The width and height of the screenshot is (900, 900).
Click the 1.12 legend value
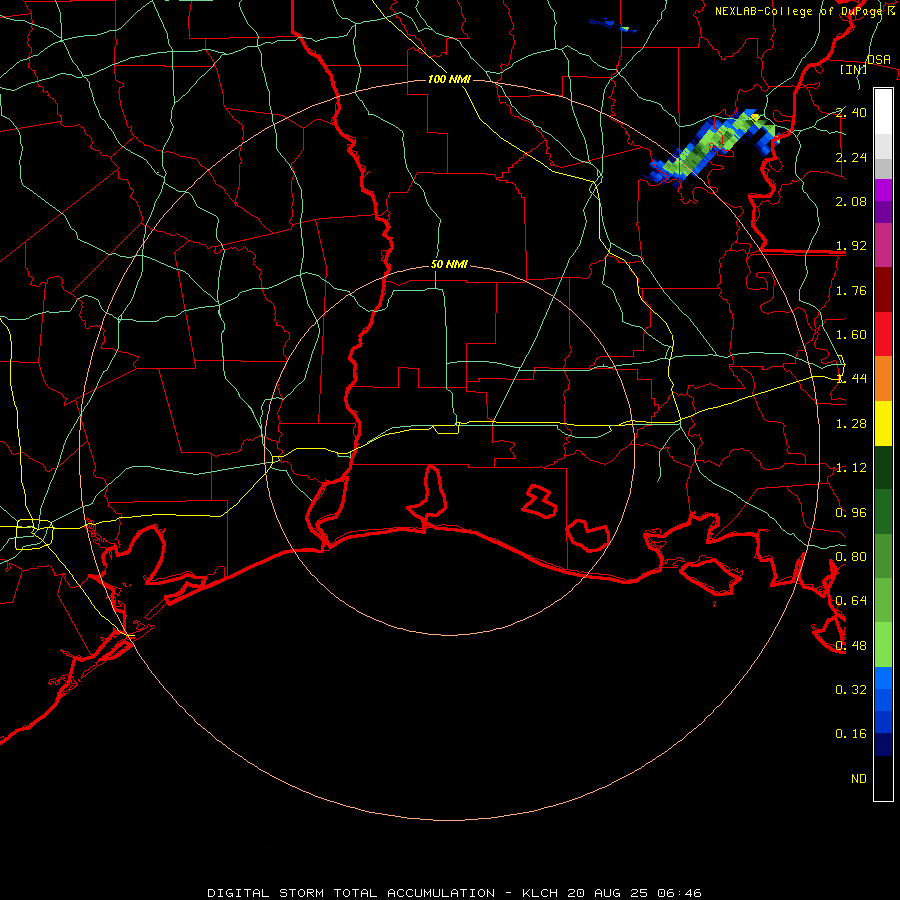(x=851, y=468)
